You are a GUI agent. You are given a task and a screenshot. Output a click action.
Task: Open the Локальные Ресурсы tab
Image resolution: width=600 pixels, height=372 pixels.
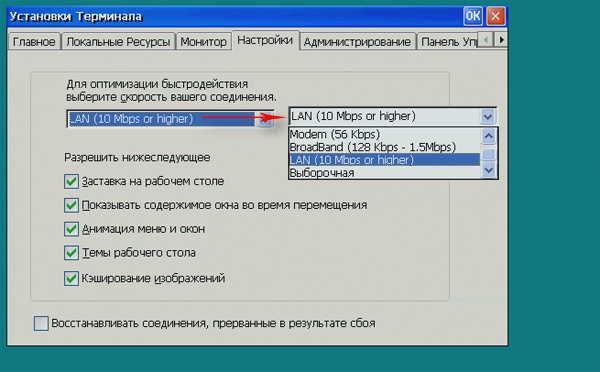118,41
